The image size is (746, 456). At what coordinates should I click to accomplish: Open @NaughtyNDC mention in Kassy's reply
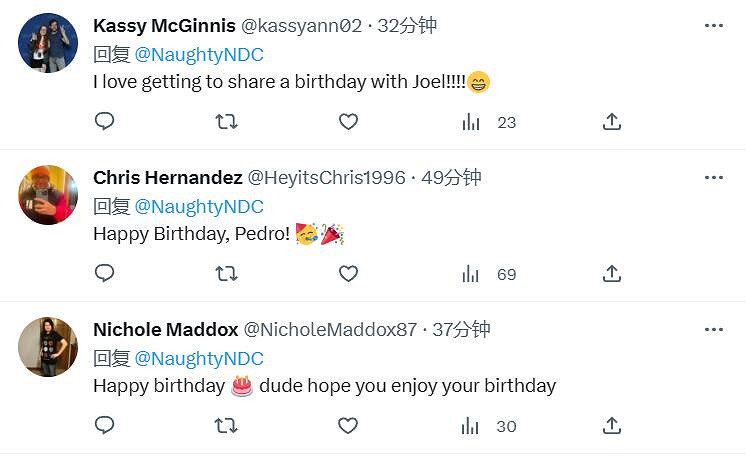pos(198,54)
